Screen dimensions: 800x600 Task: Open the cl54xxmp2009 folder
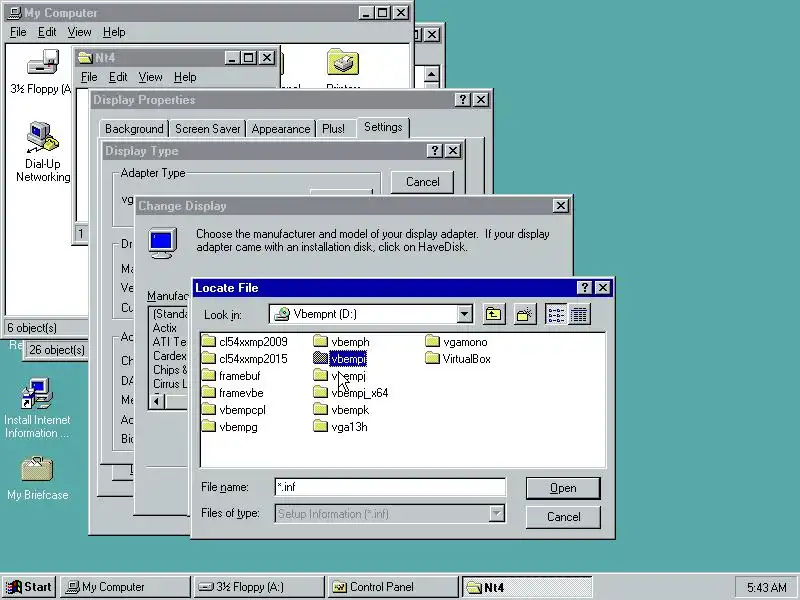244,342
